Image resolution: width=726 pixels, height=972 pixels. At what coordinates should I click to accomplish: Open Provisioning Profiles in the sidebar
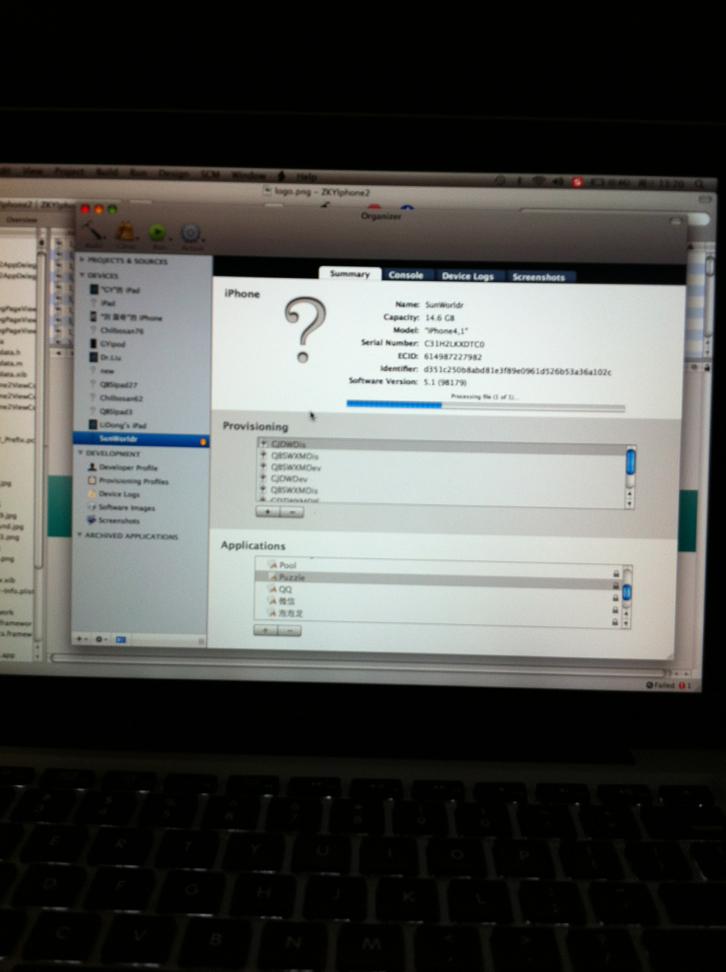(132, 481)
